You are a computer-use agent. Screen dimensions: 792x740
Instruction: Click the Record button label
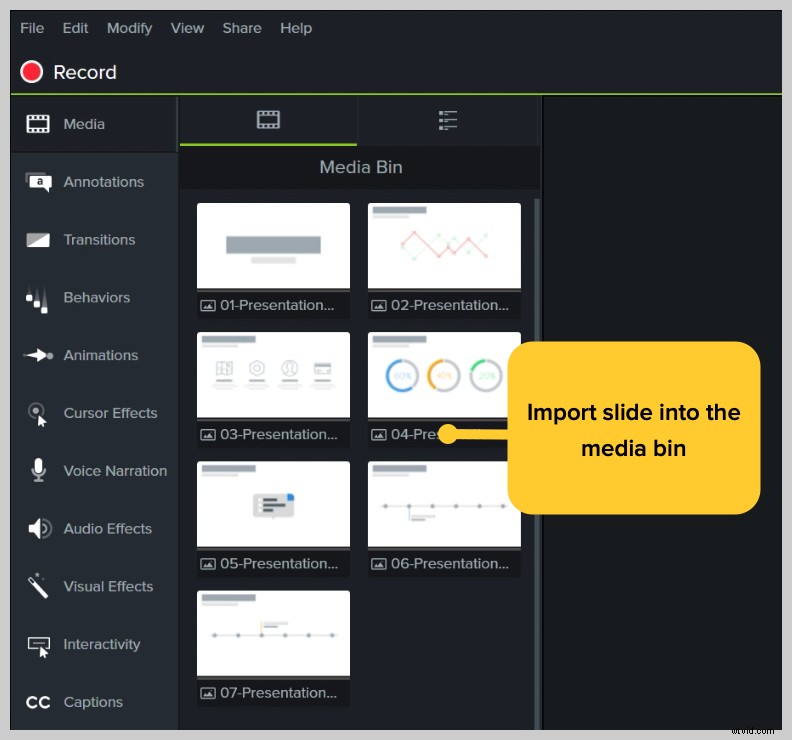coord(85,72)
